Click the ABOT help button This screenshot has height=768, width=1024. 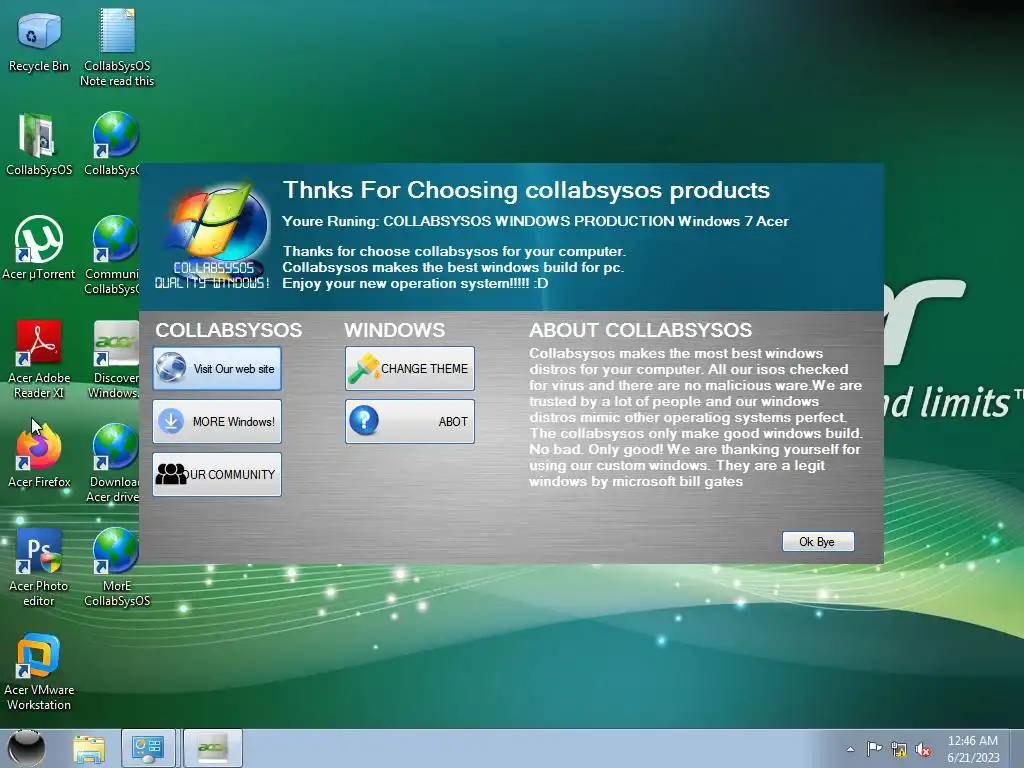click(410, 422)
